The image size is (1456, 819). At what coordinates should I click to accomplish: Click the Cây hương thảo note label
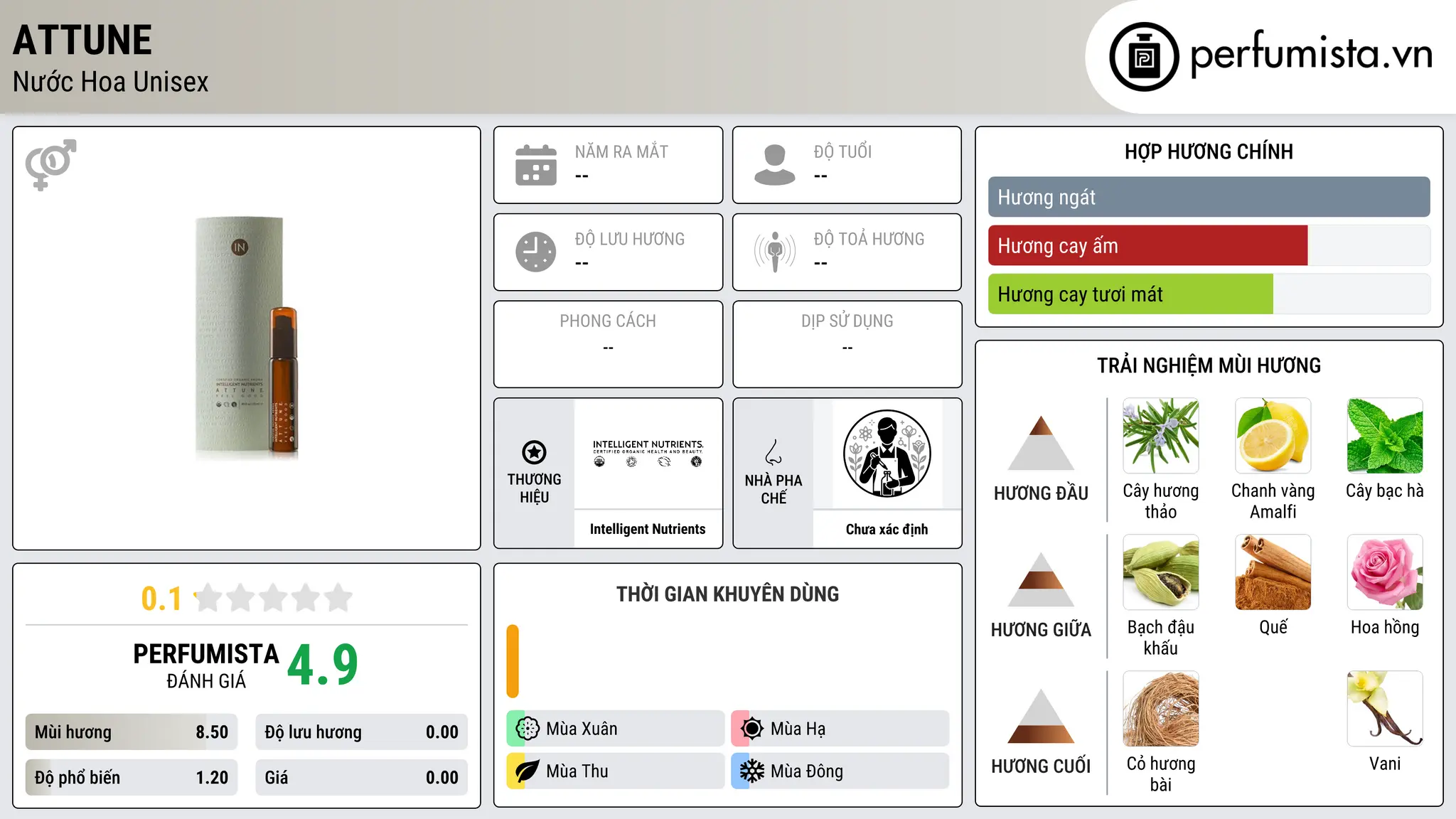[x=1161, y=501]
